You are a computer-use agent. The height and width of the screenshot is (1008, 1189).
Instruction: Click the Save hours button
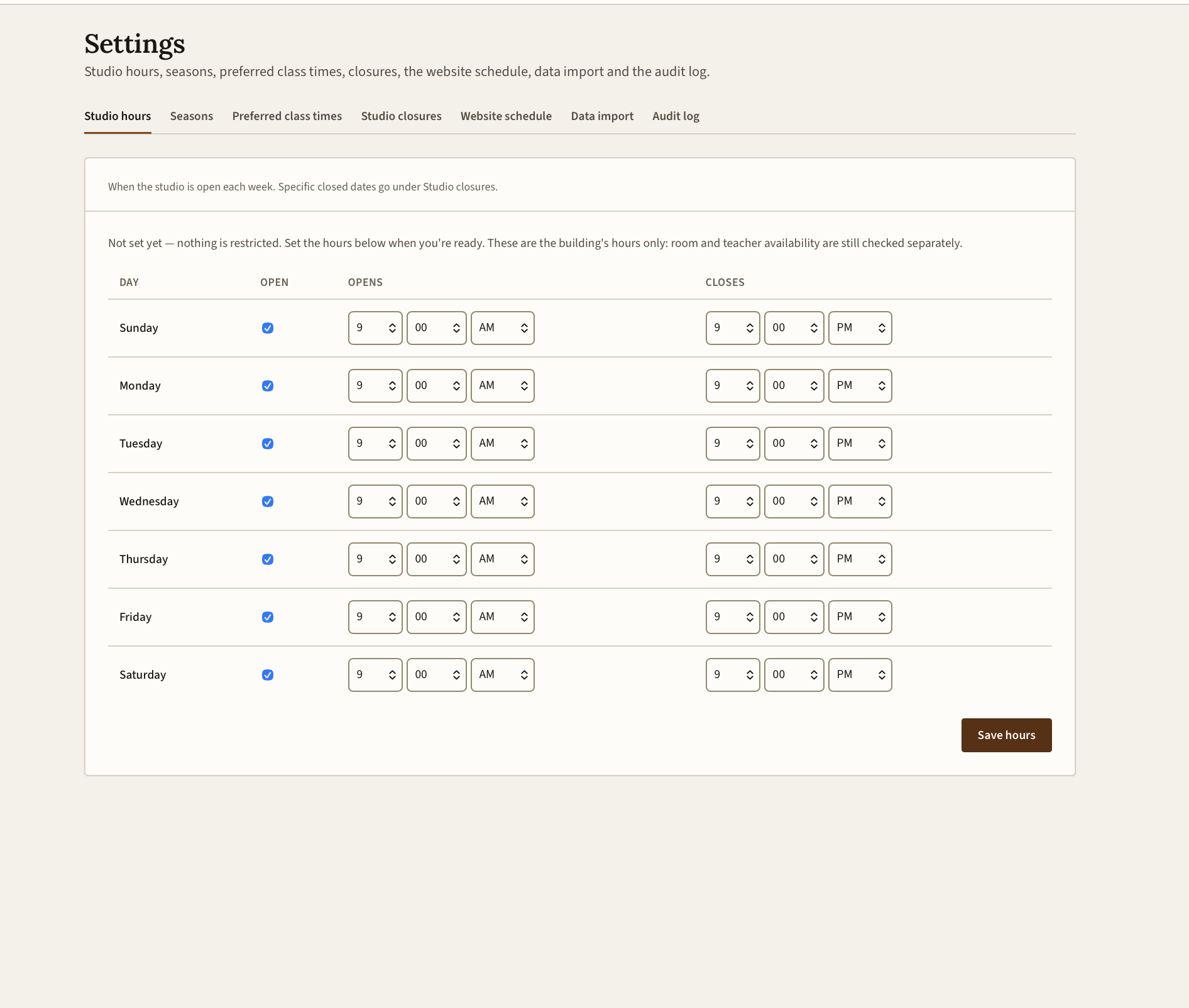[1007, 735]
